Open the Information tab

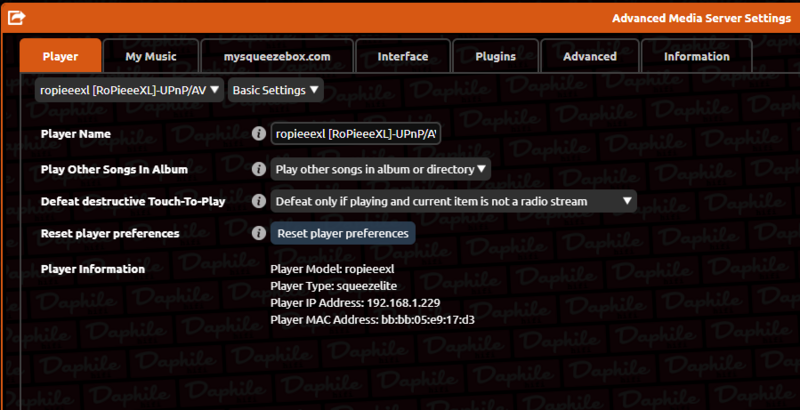[696, 56]
